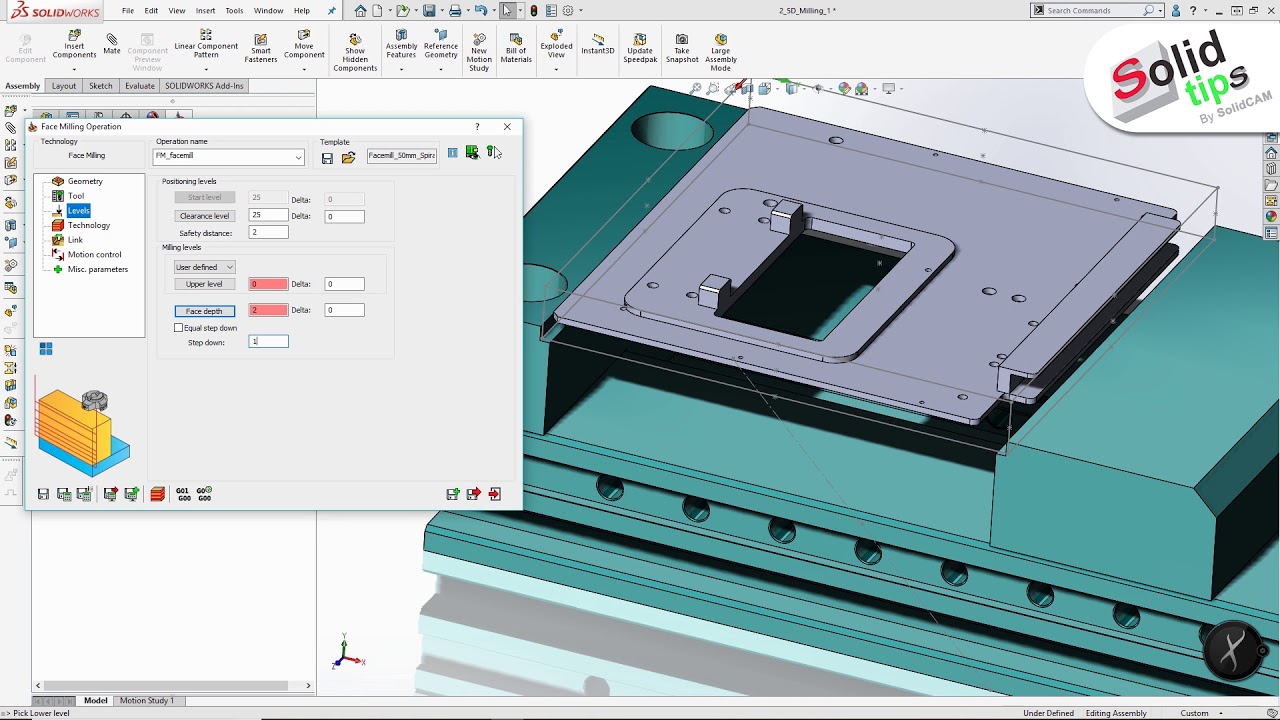Image resolution: width=1280 pixels, height=720 pixels.
Task: Click the horizontal scrollbar below the feature tree
Action: click(x=172, y=685)
